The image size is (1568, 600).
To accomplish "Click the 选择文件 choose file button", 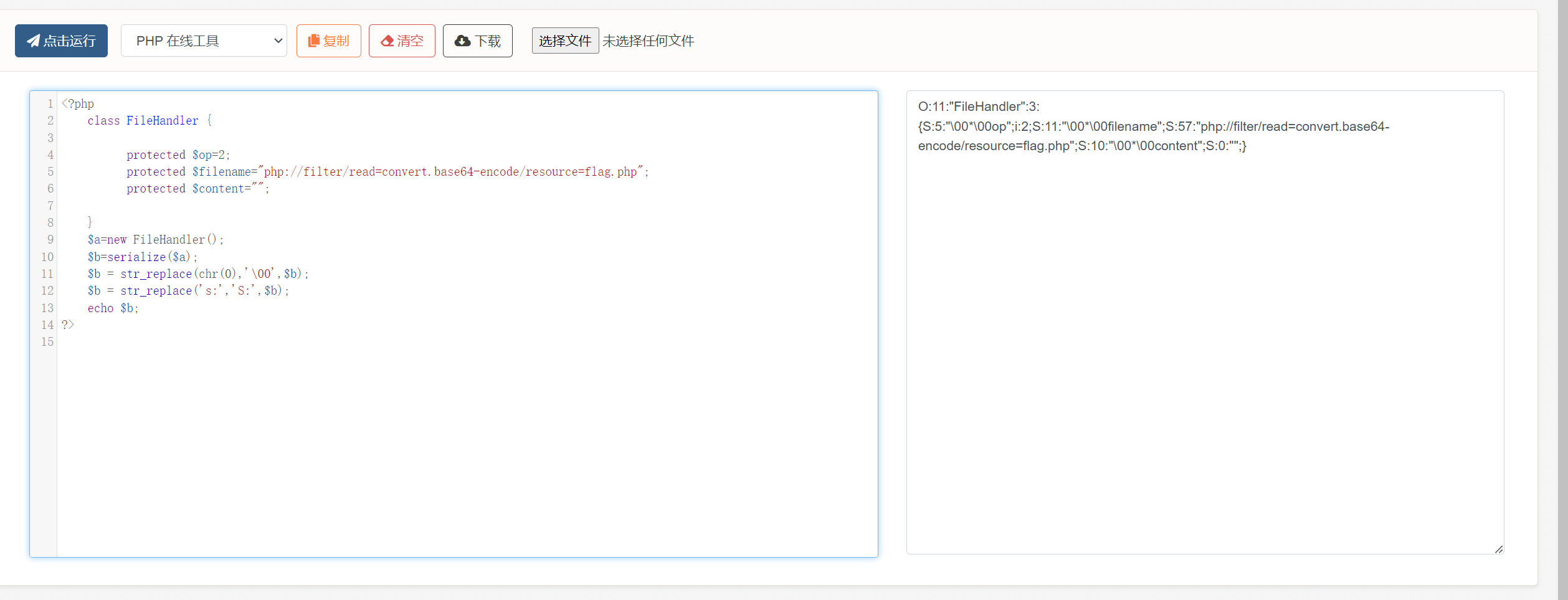I will 565,41.
